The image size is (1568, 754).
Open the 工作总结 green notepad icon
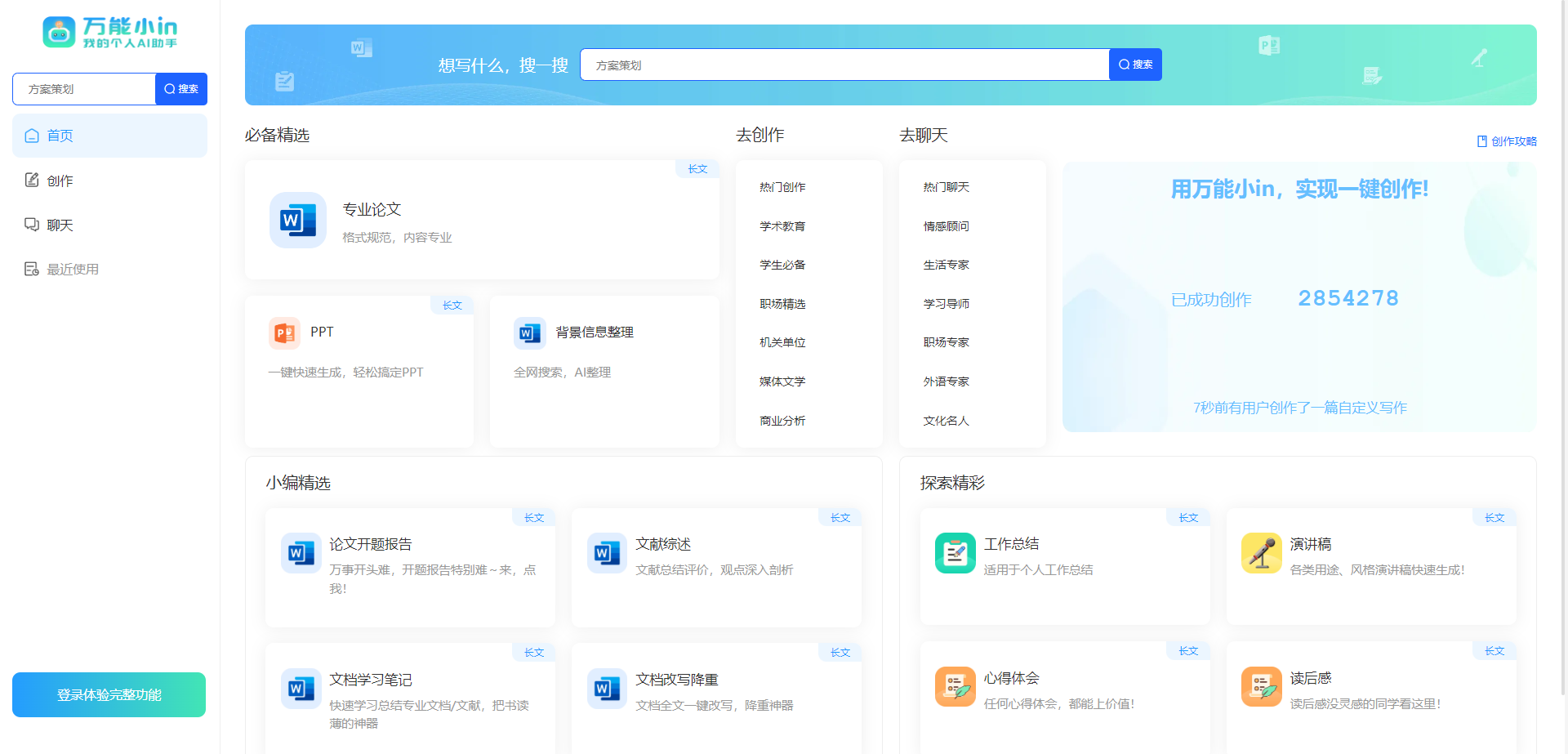point(955,553)
